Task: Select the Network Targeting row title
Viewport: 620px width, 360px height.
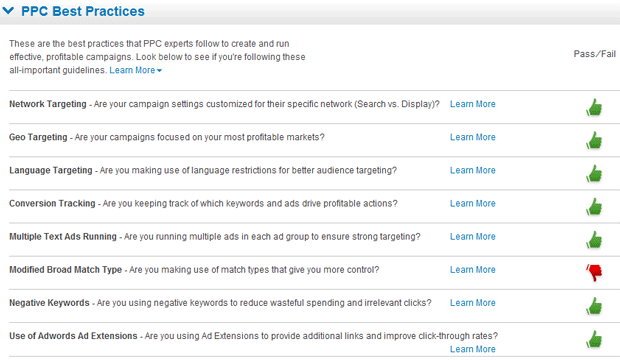Action: click(48, 104)
